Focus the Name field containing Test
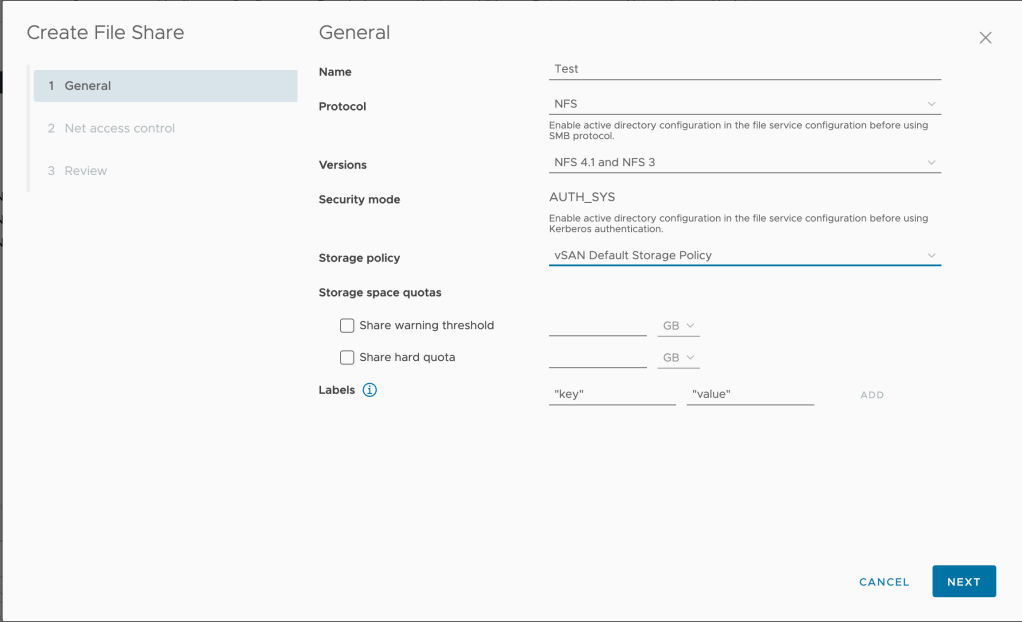 point(744,69)
